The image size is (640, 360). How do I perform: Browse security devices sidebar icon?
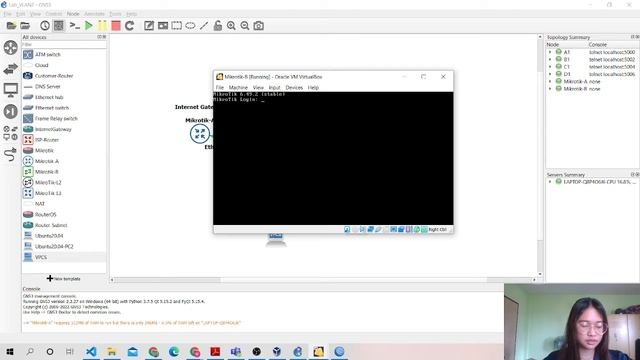pos(11,111)
